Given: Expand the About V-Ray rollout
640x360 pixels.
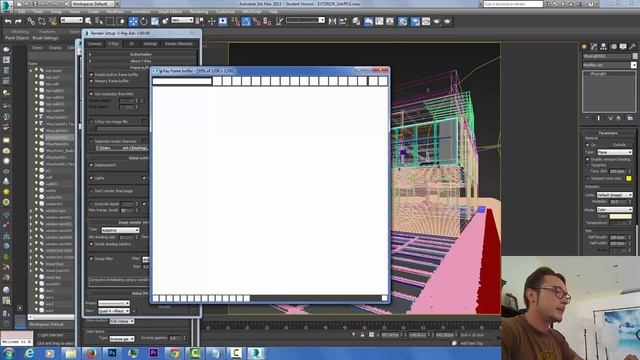Looking at the screenshot, I should click(141, 61).
